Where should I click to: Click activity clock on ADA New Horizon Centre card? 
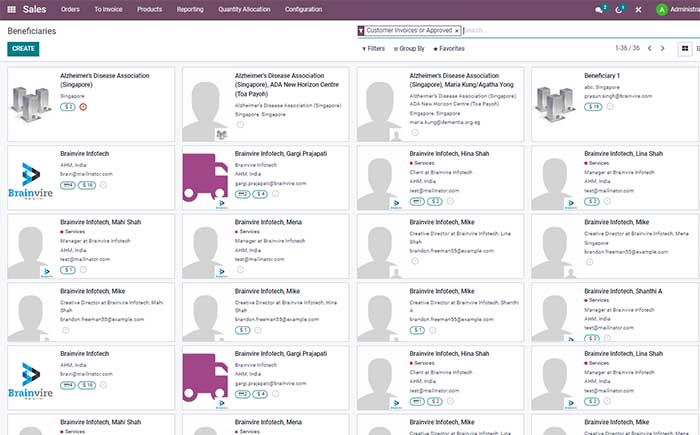click(x=240, y=125)
